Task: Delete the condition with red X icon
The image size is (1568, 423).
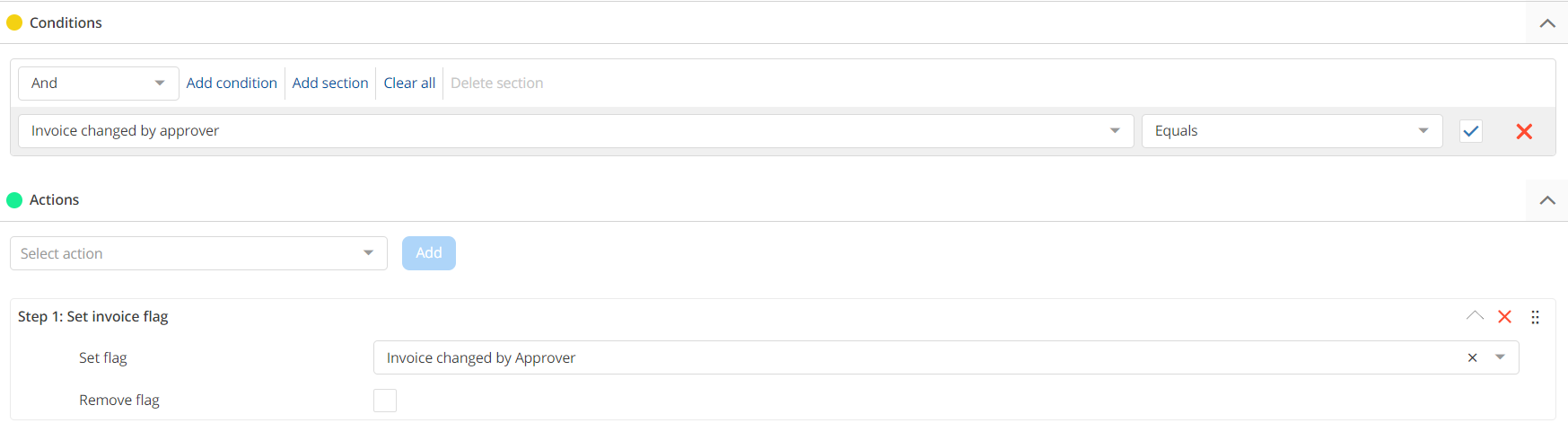Action: pos(1524,131)
